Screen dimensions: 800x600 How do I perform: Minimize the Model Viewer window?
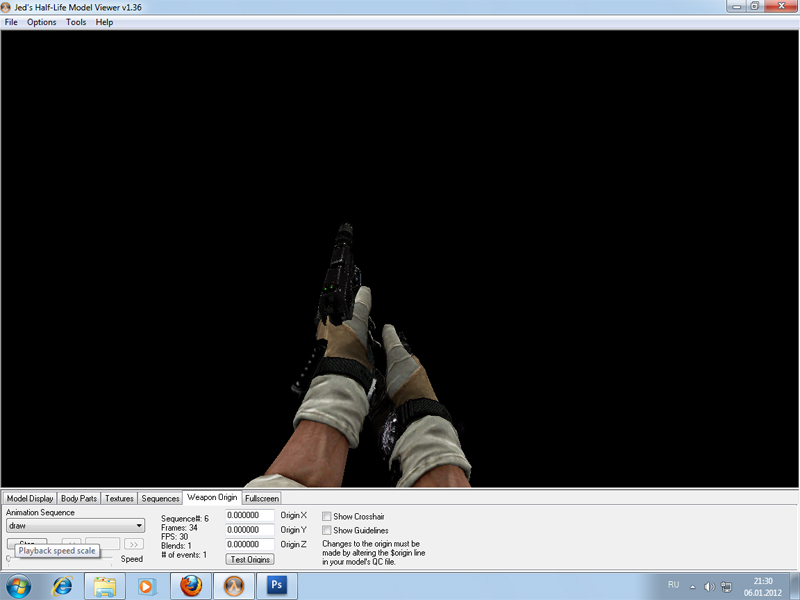(736, 7)
